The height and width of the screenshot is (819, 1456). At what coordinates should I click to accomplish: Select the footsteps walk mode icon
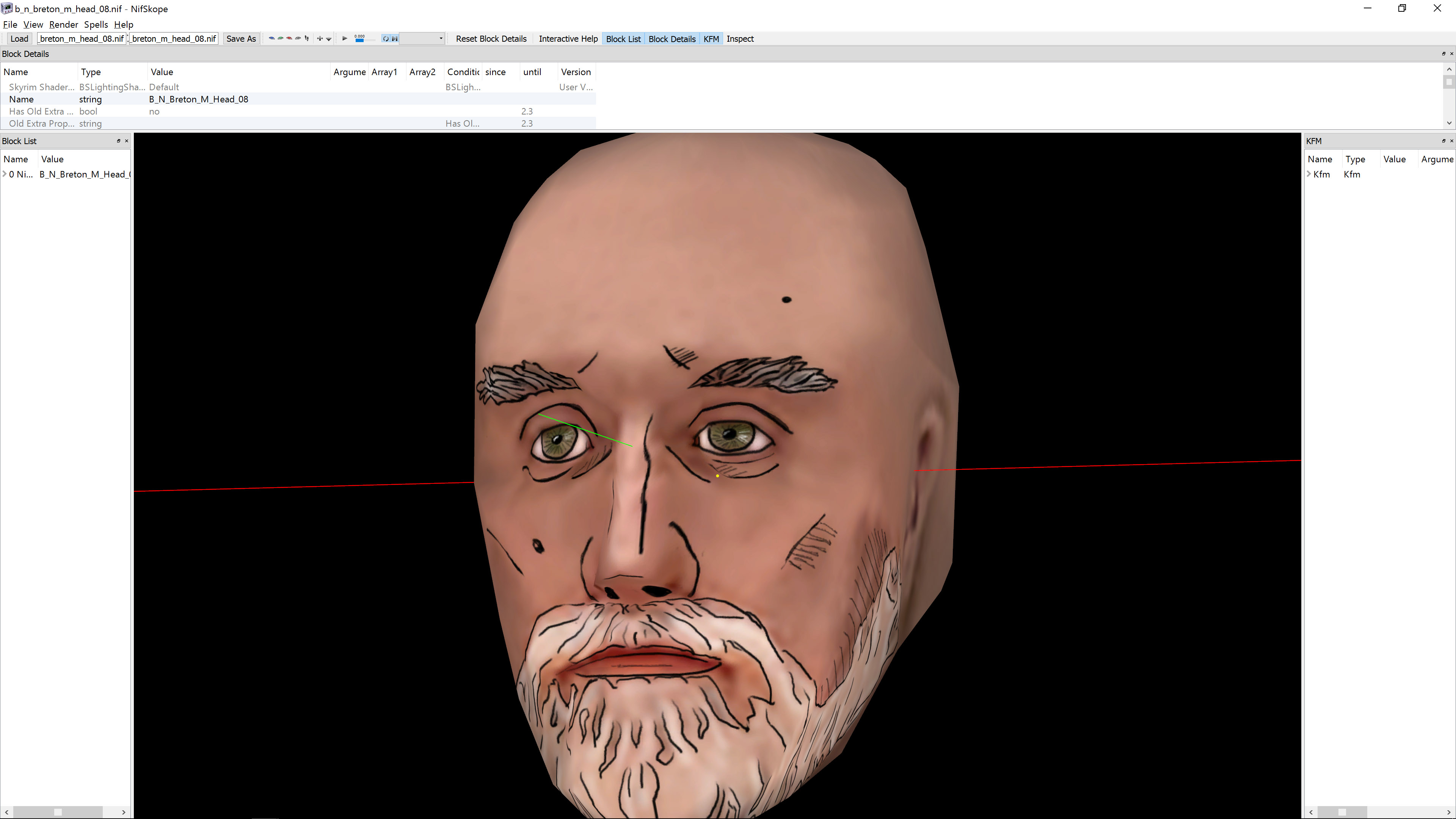click(307, 38)
